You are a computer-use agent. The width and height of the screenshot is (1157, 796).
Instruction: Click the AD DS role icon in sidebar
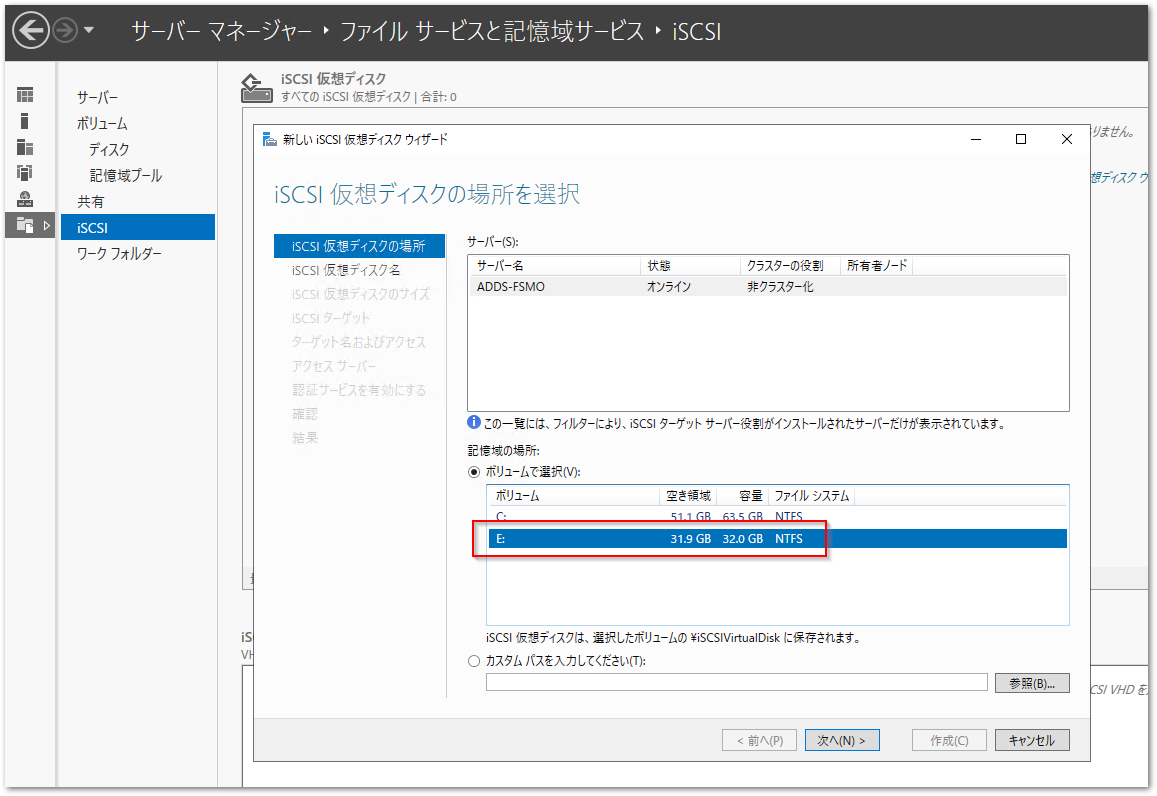[x=25, y=173]
